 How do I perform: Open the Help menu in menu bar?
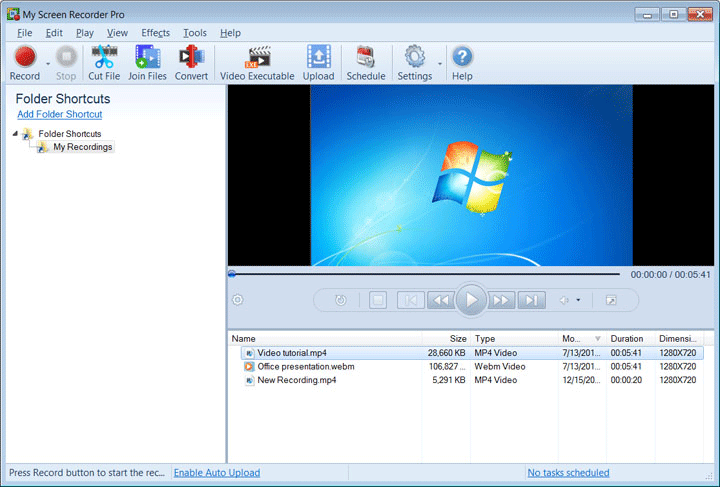230,33
